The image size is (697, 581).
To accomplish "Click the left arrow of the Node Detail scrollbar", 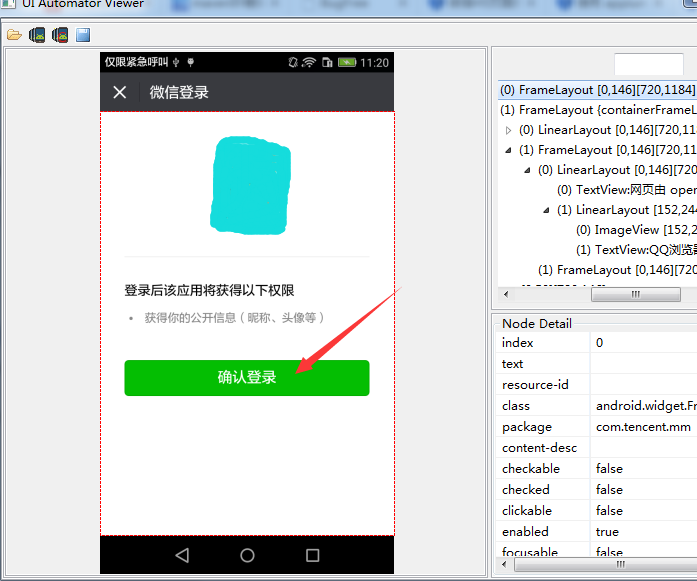I will click(x=504, y=565).
